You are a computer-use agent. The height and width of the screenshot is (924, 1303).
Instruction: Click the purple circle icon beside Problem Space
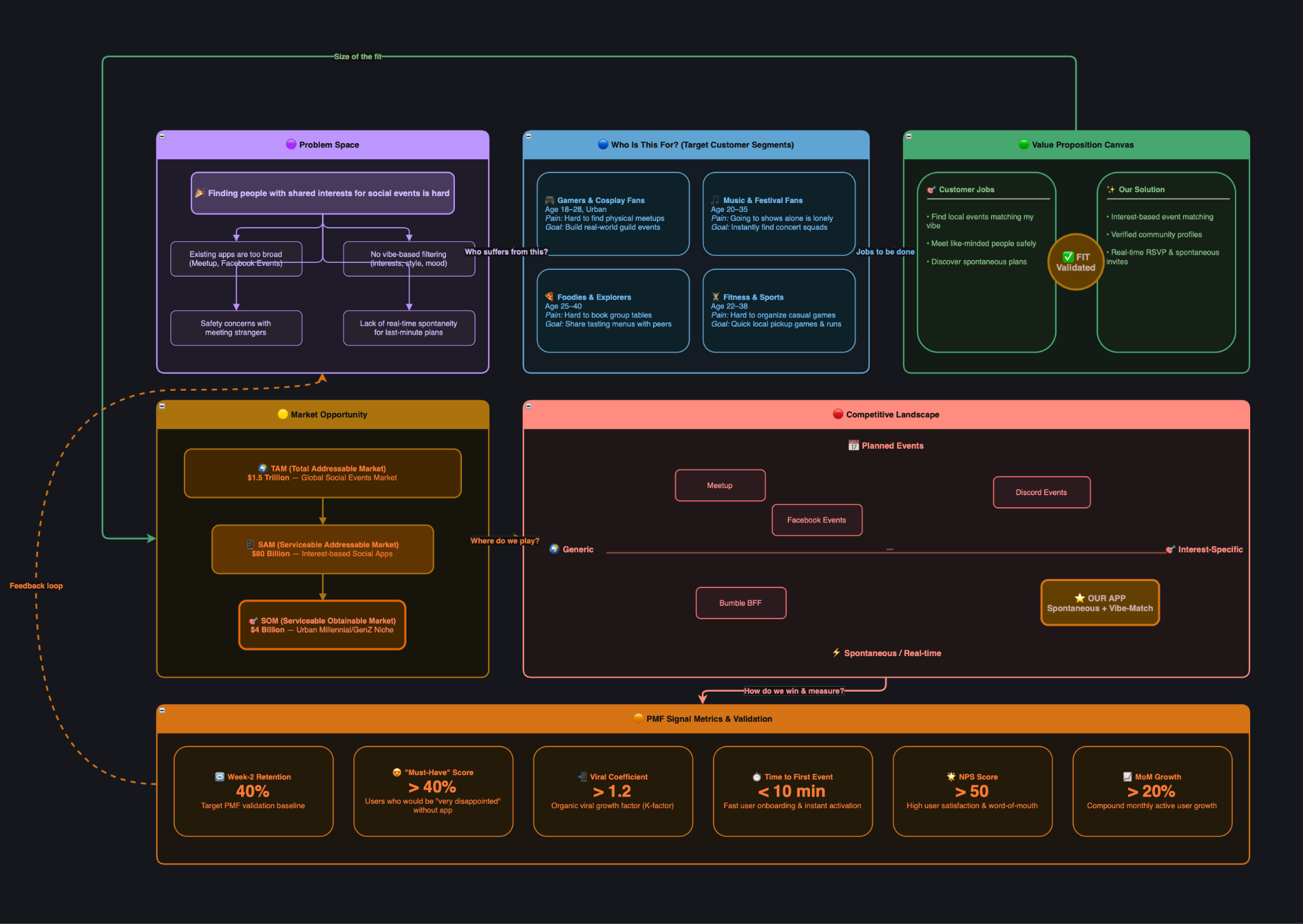click(x=291, y=144)
